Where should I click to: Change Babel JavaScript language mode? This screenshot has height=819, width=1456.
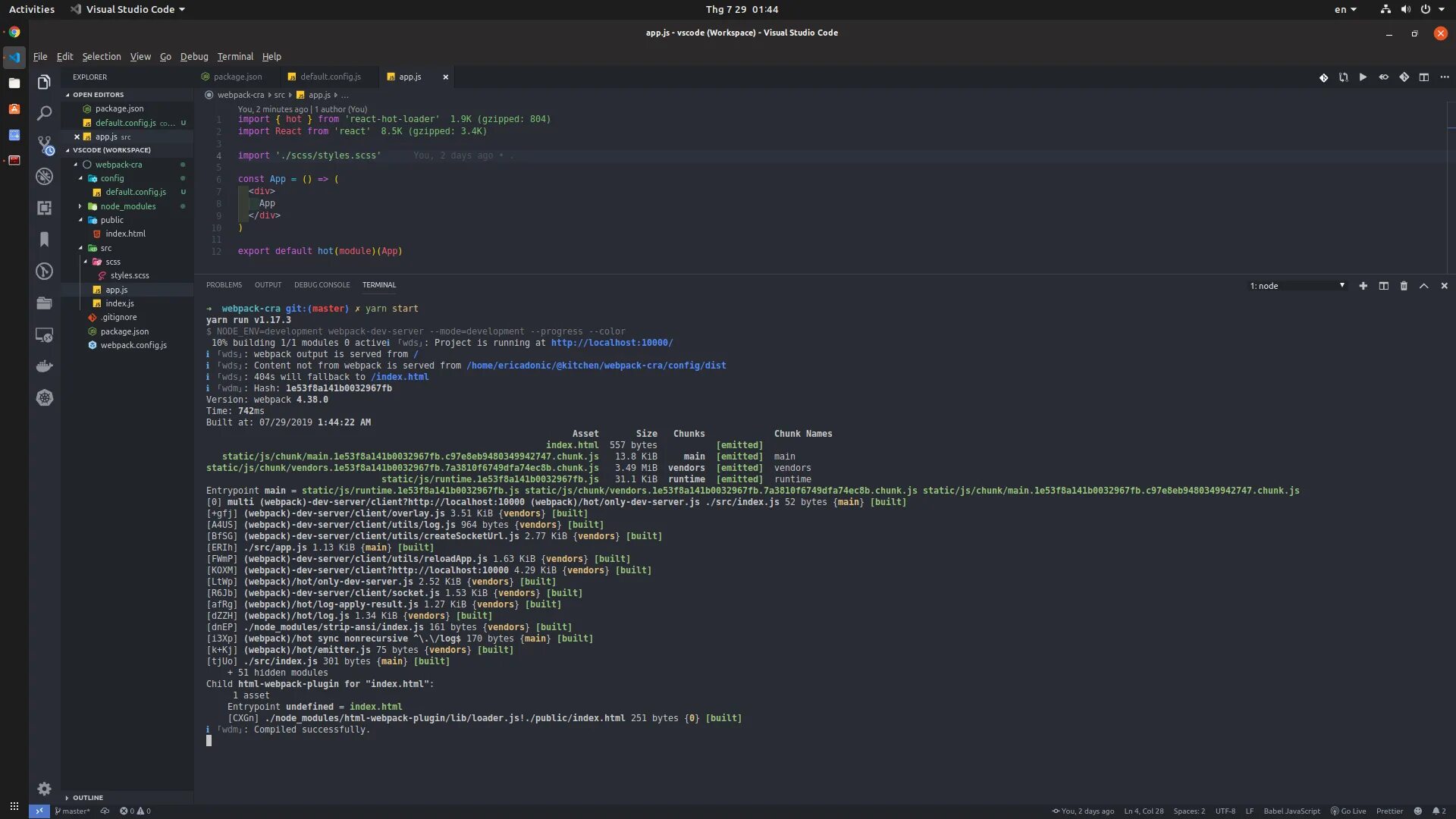pos(1291,811)
